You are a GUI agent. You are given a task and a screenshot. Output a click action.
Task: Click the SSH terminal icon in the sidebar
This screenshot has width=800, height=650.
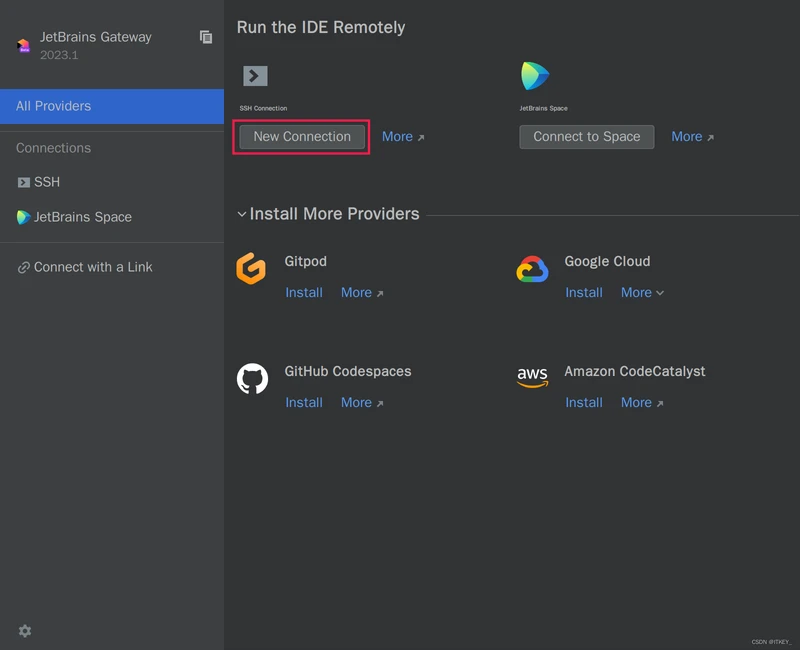pyautogui.click(x=23, y=182)
